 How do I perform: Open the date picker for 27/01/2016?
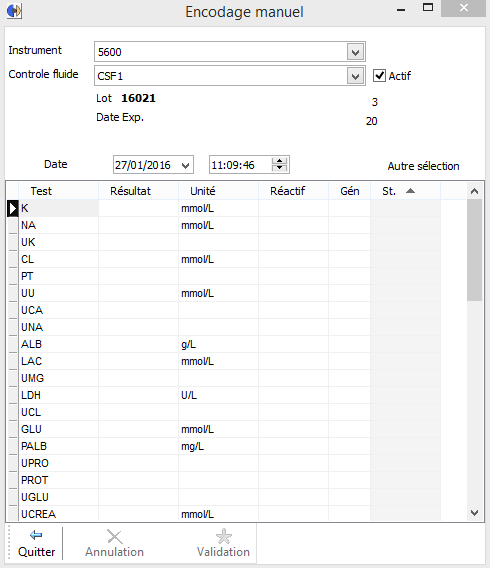[185, 166]
